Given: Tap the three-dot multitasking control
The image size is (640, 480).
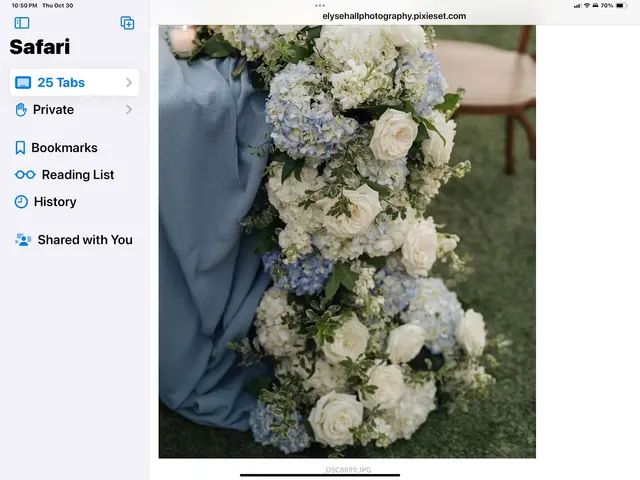Looking at the screenshot, I should [x=320, y=6].
